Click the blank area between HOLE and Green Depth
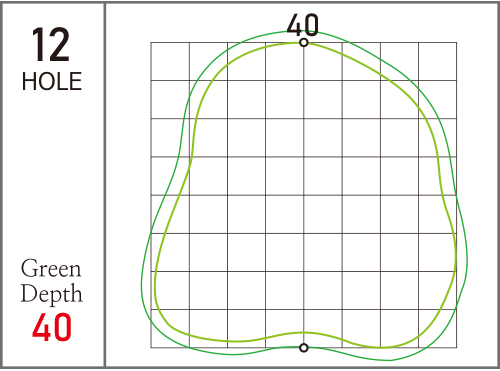 coord(52,173)
